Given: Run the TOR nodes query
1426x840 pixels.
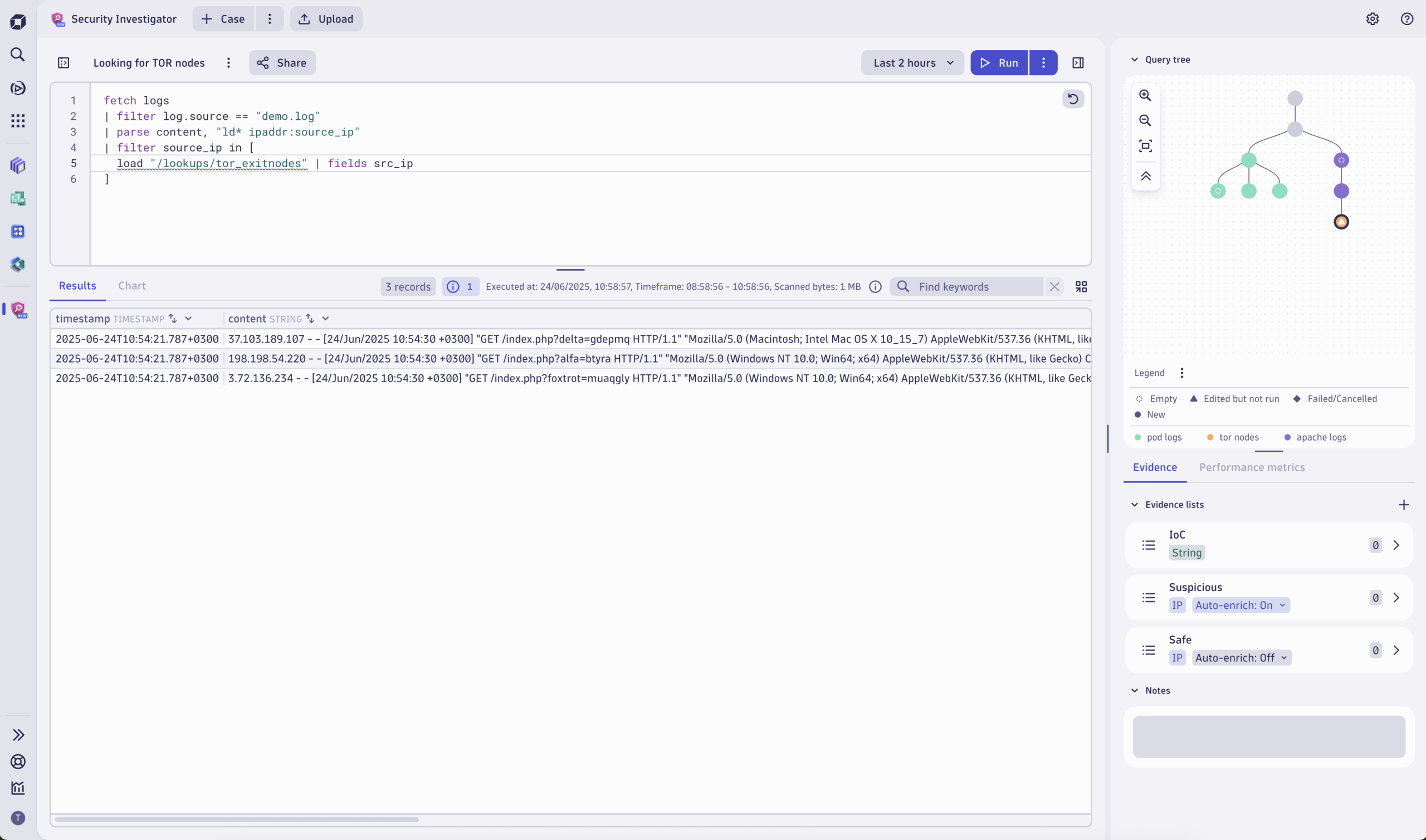Looking at the screenshot, I should 999,62.
